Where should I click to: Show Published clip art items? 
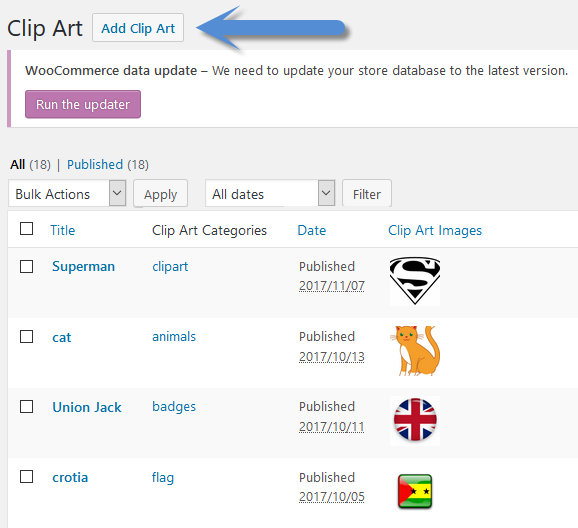95,164
